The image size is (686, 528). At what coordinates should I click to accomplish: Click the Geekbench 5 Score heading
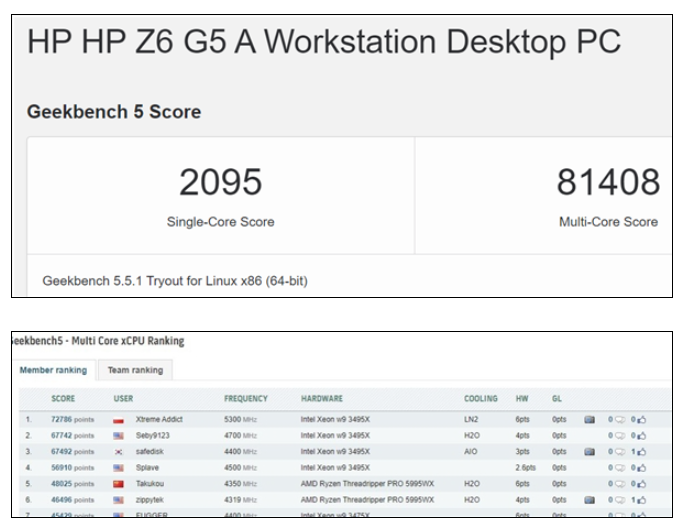coord(114,112)
